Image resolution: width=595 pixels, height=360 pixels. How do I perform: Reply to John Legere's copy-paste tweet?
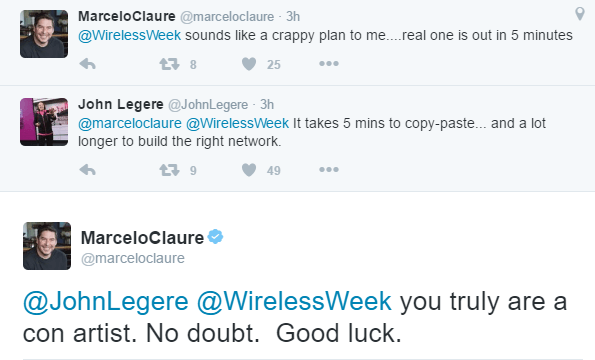[x=87, y=170]
